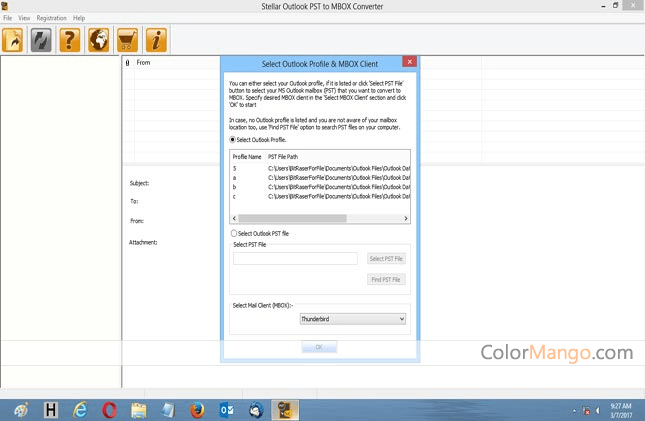Click the notepad document taskbar icon
Viewport: 645px width, 421px height.
click(168, 410)
